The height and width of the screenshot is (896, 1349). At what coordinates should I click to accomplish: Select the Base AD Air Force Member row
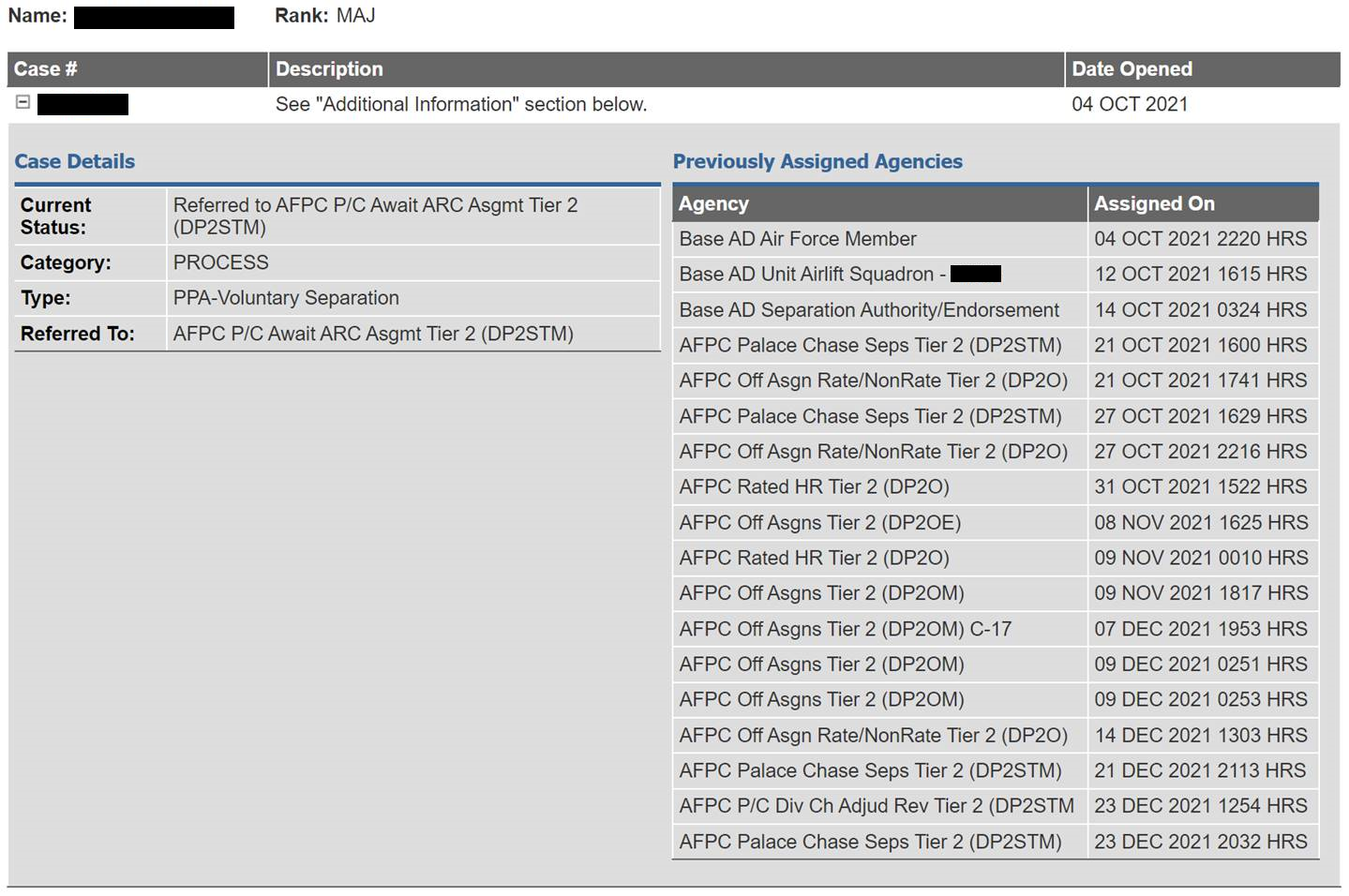[798, 239]
